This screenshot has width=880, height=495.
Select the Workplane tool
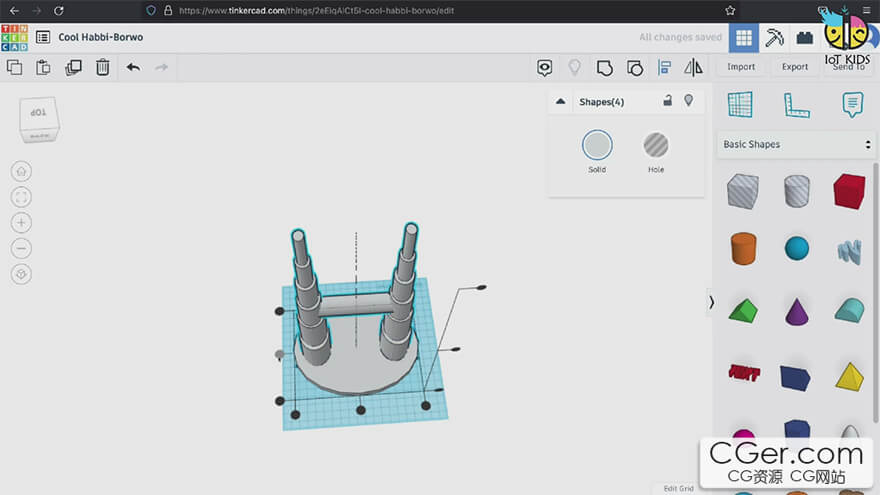(x=740, y=104)
